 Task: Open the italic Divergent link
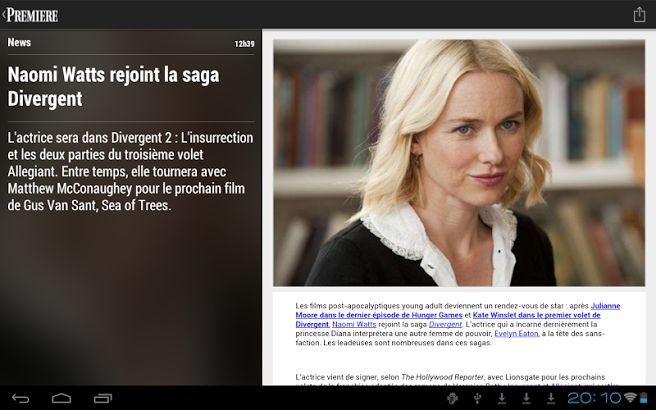(x=445, y=324)
